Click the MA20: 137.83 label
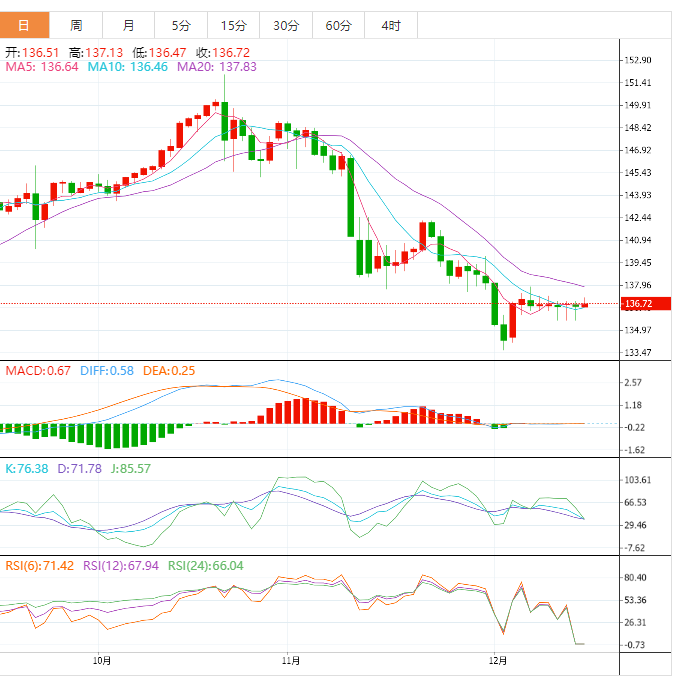This screenshot has height=688, width=677. 217,67
